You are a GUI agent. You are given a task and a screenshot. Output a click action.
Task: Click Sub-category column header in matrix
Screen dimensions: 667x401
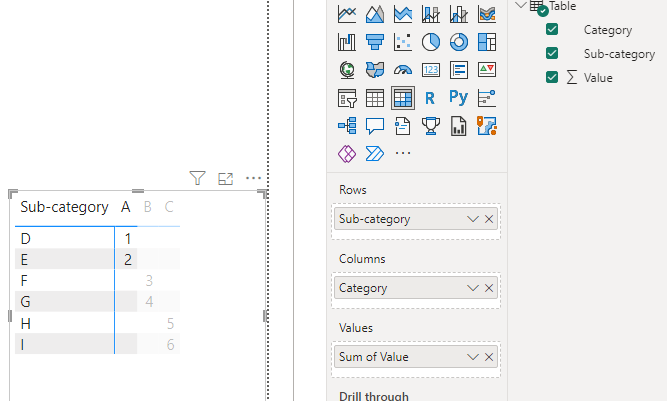(64, 207)
